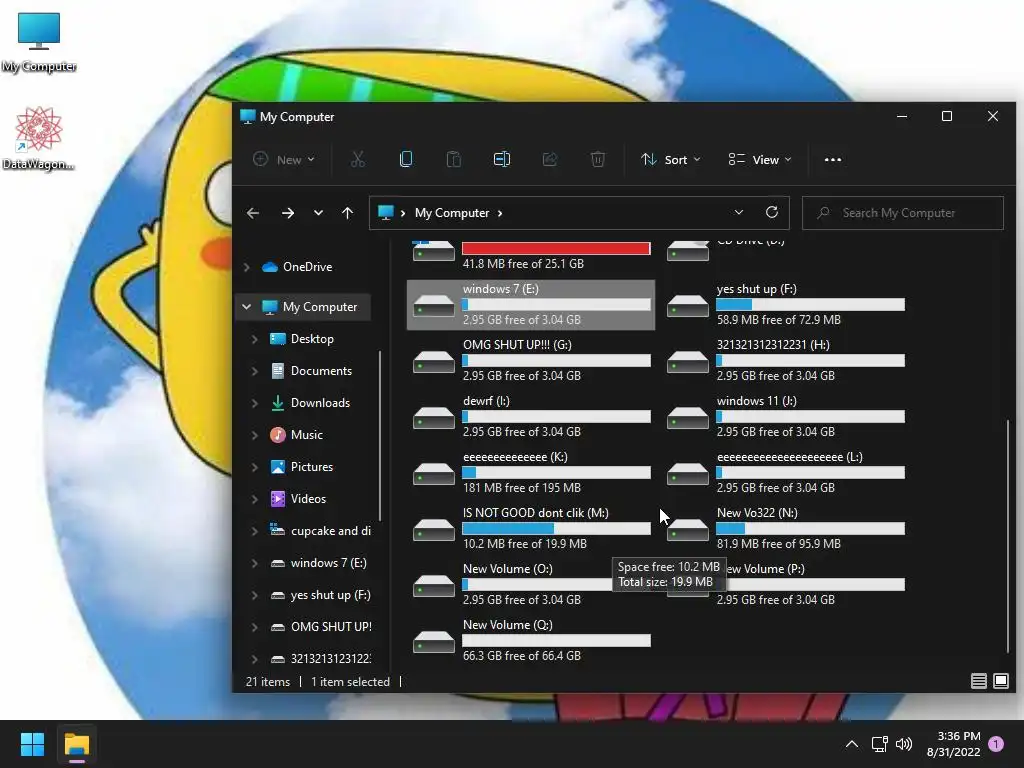Go up one level with up arrow
1024x768 pixels.
[x=347, y=213]
